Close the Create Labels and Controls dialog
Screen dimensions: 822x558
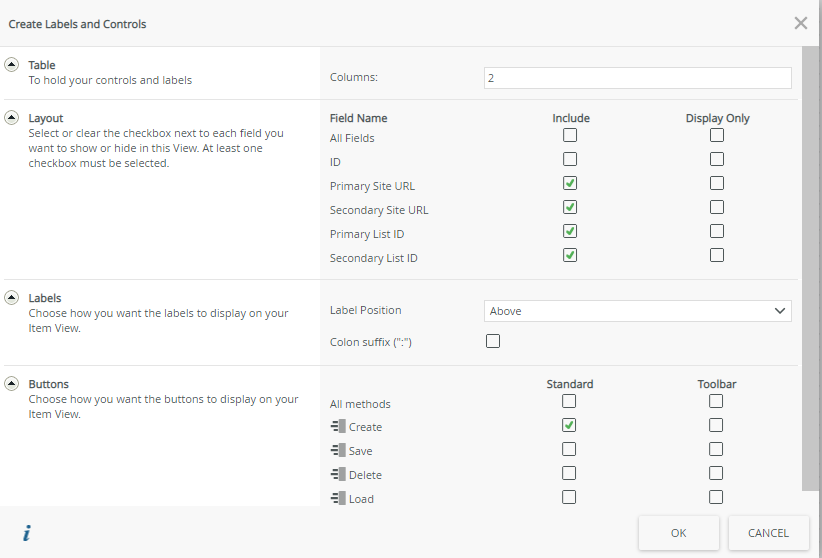coord(800,23)
